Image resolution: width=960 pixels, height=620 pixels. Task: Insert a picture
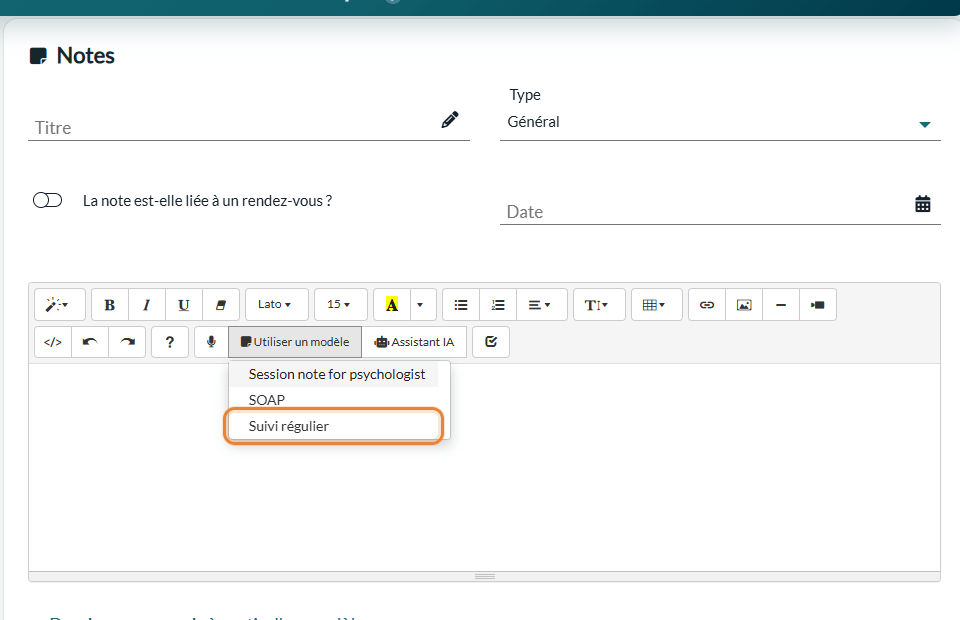point(744,305)
